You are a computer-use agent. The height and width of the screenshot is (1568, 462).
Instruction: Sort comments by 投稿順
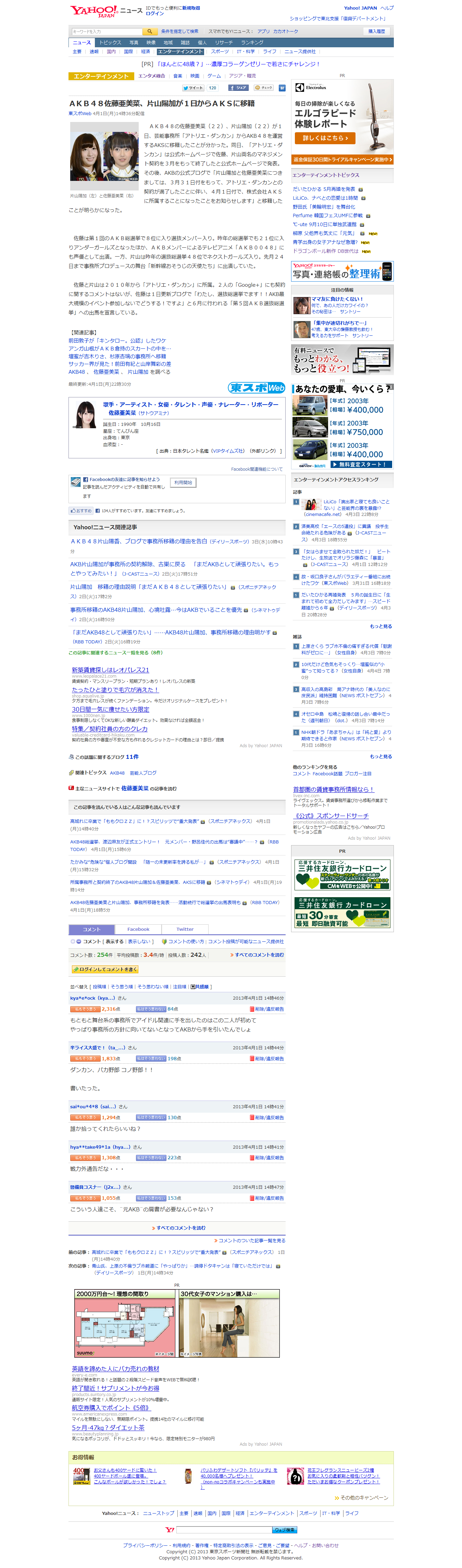pyautogui.click(x=99, y=987)
